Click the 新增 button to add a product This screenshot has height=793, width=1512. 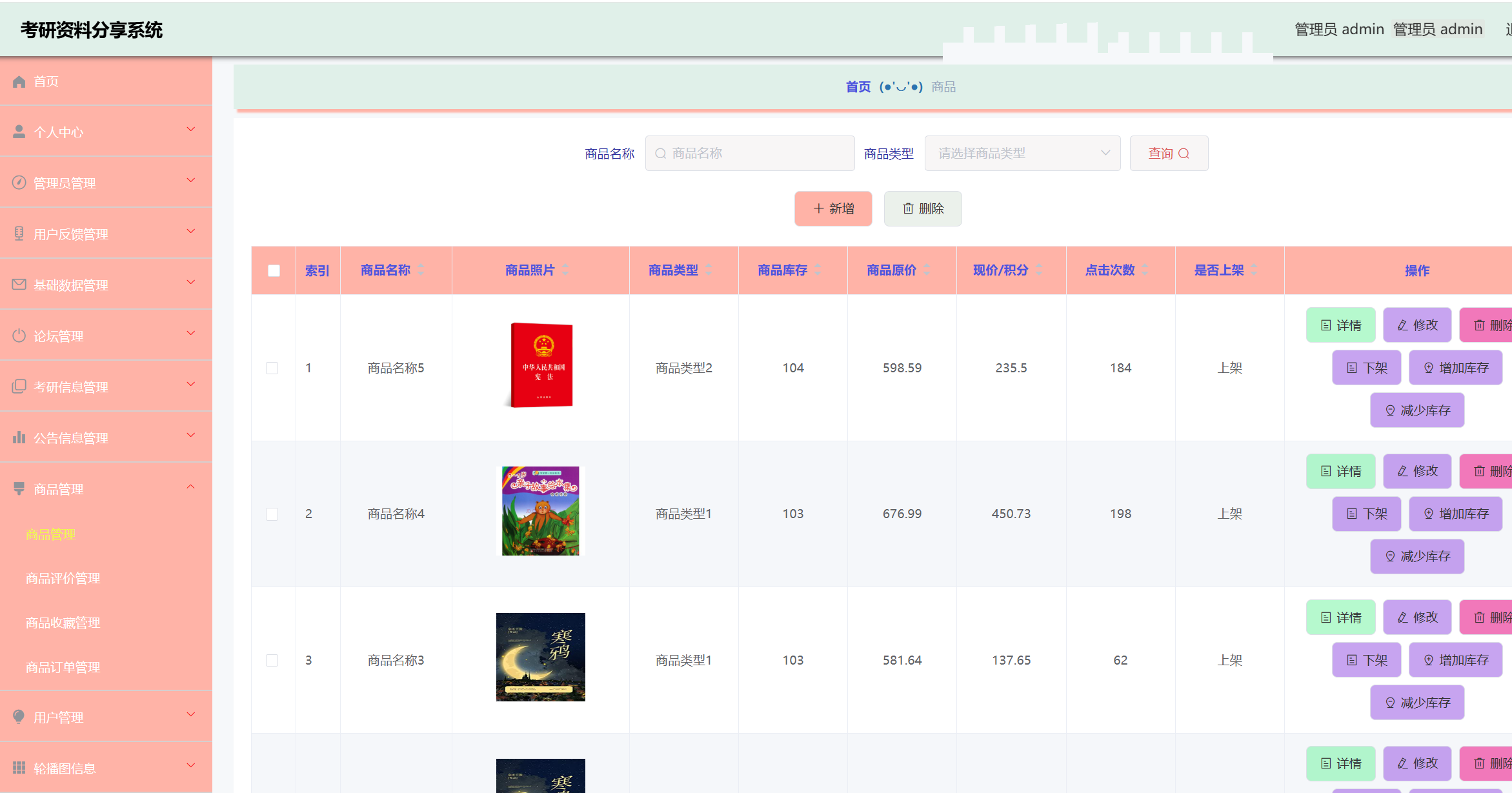pyautogui.click(x=833, y=208)
